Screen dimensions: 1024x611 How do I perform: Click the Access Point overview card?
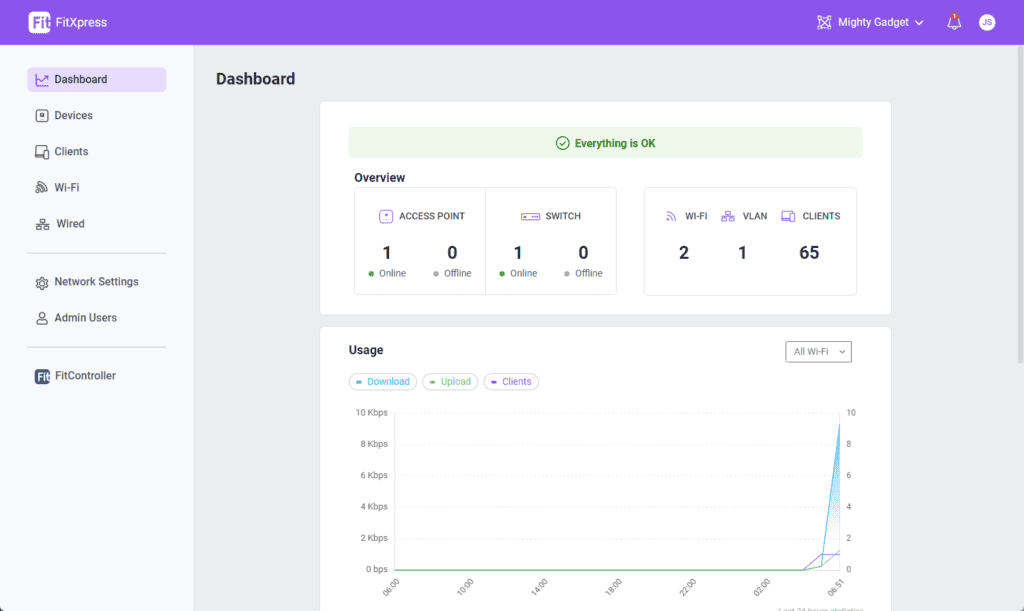(420, 242)
